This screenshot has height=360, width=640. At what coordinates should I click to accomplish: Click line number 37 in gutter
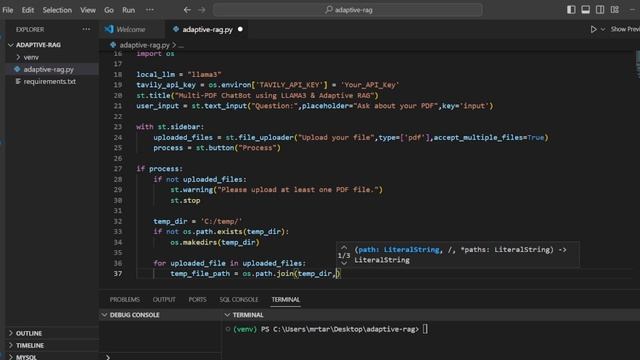coord(118,273)
